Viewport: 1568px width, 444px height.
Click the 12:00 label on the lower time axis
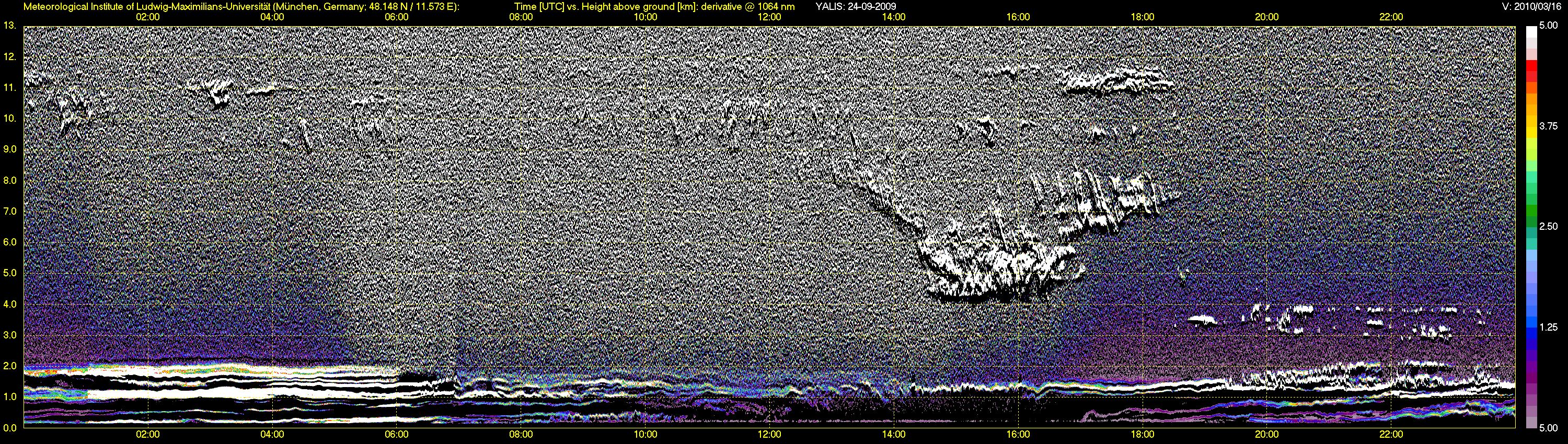(769, 434)
